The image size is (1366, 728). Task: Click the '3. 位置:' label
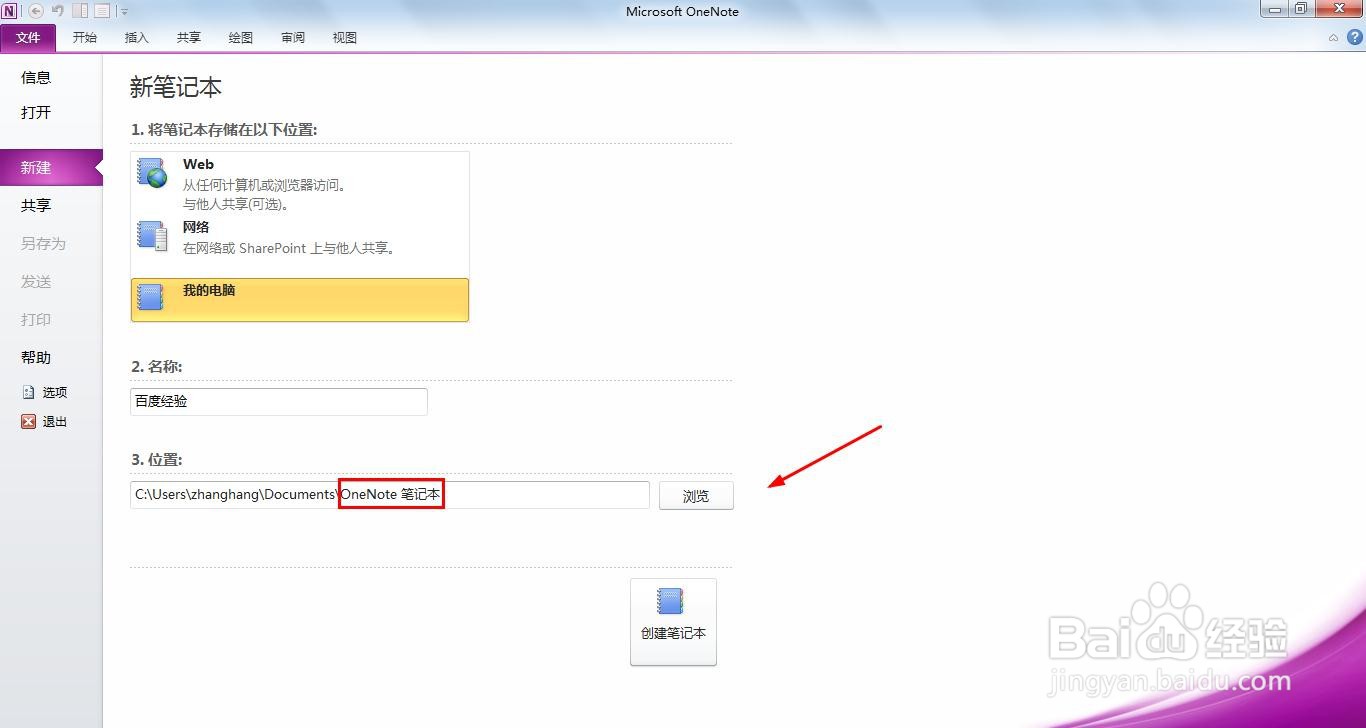(x=157, y=460)
